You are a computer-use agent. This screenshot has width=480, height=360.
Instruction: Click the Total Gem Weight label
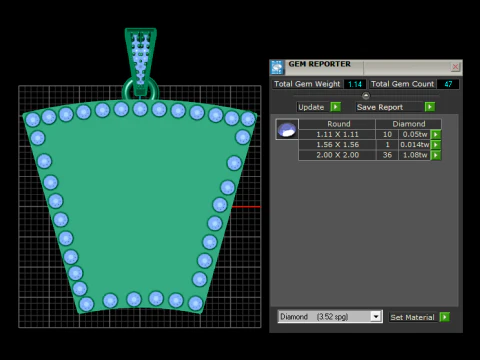pyautogui.click(x=307, y=84)
